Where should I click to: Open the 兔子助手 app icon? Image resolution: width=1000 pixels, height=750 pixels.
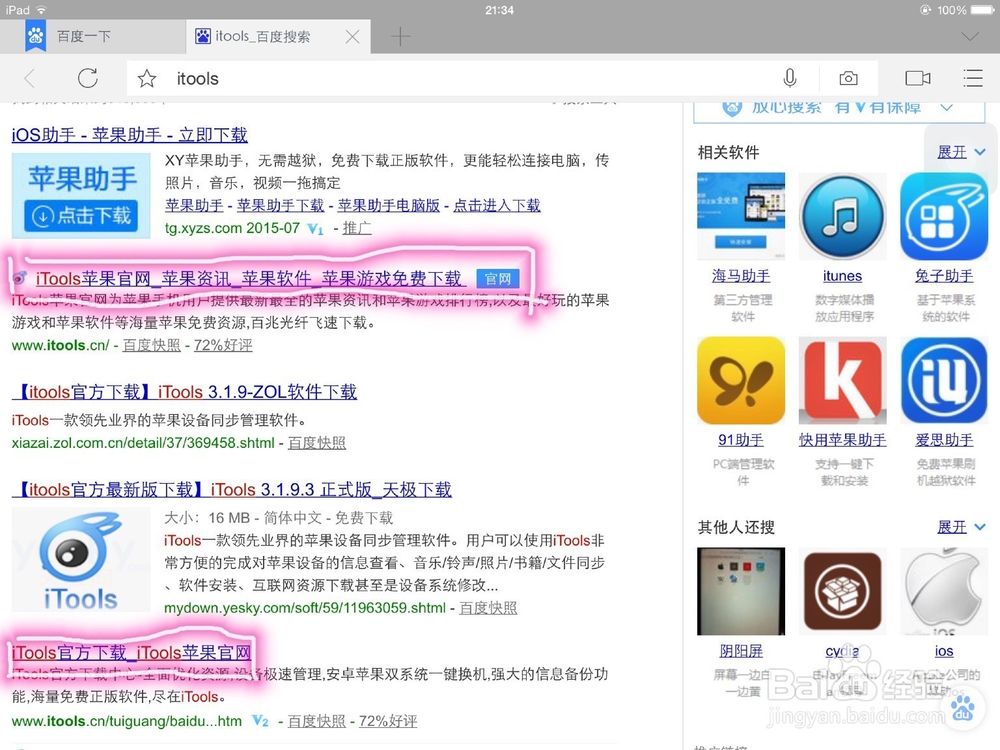pos(944,216)
